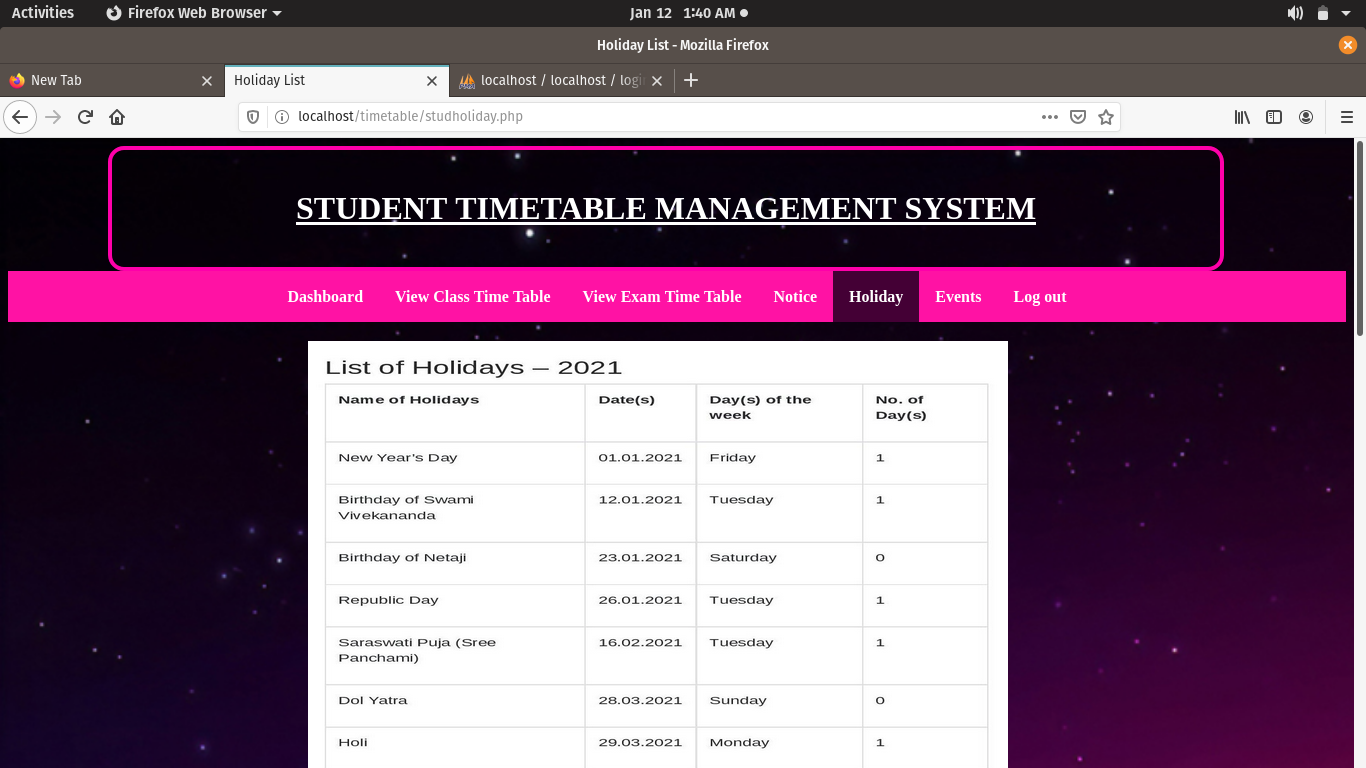Image resolution: width=1366 pixels, height=768 pixels.
Task: Click the reload page icon
Action: pos(85,116)
